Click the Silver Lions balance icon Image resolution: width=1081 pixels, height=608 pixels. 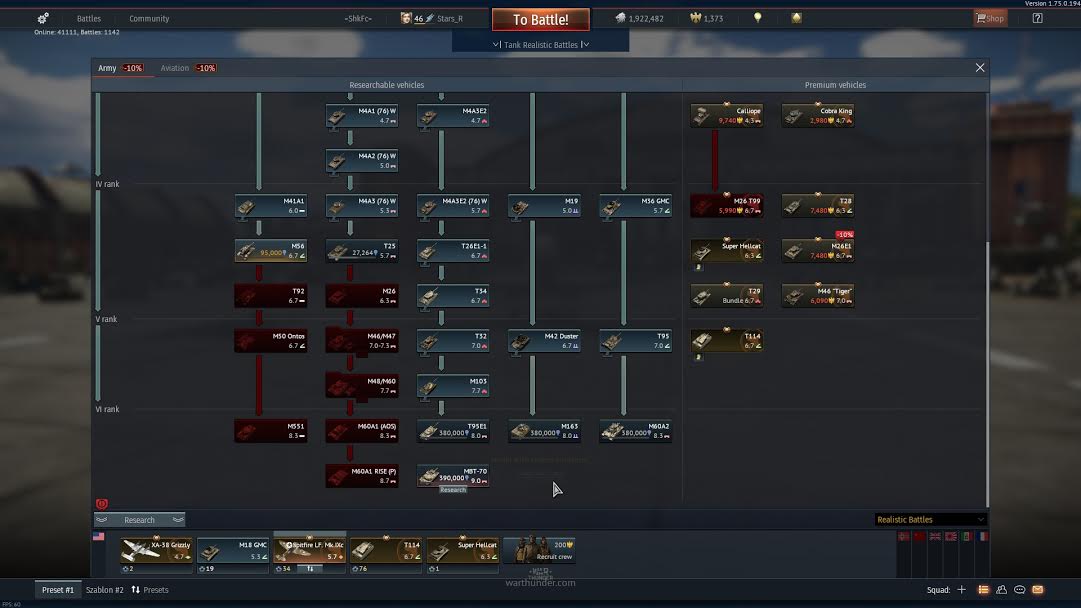coord(620,19)
